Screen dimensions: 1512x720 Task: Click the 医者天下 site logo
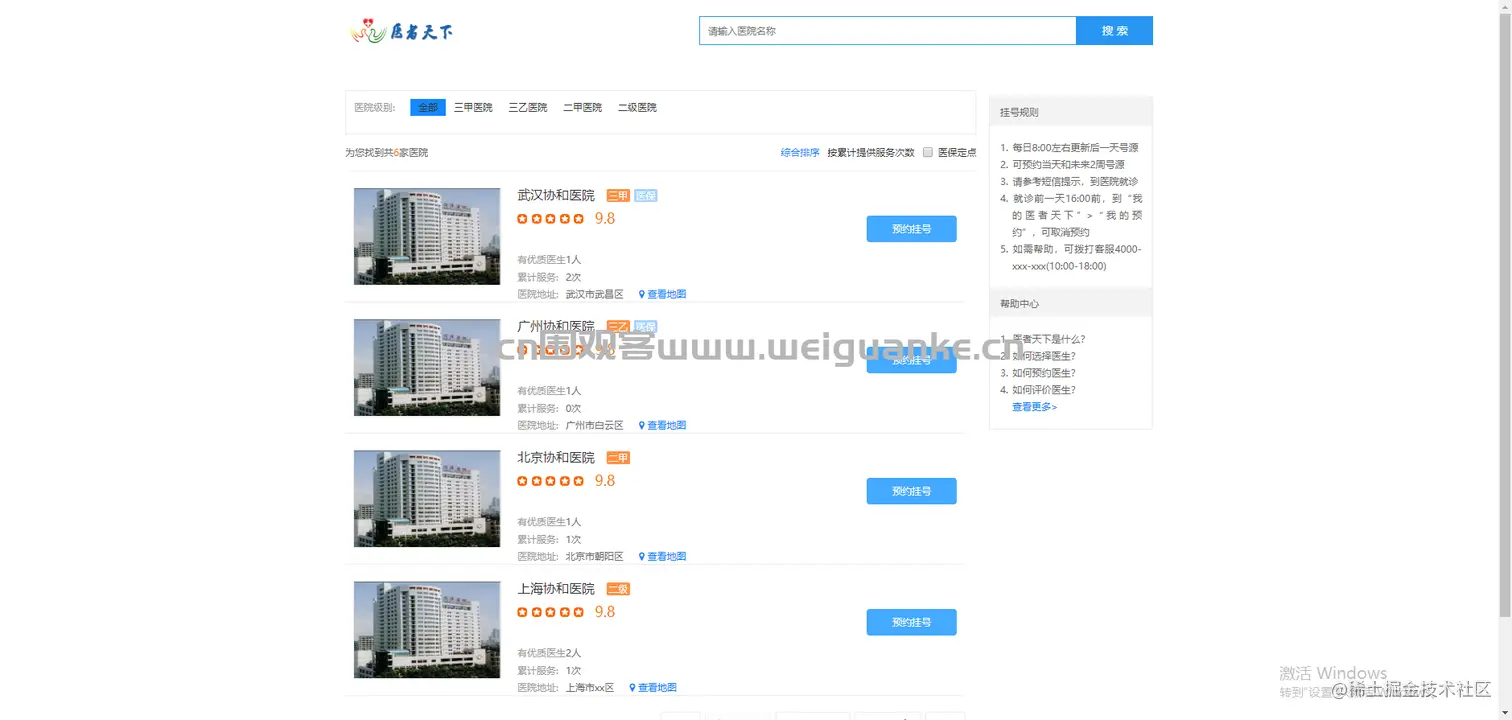point(402,31)
